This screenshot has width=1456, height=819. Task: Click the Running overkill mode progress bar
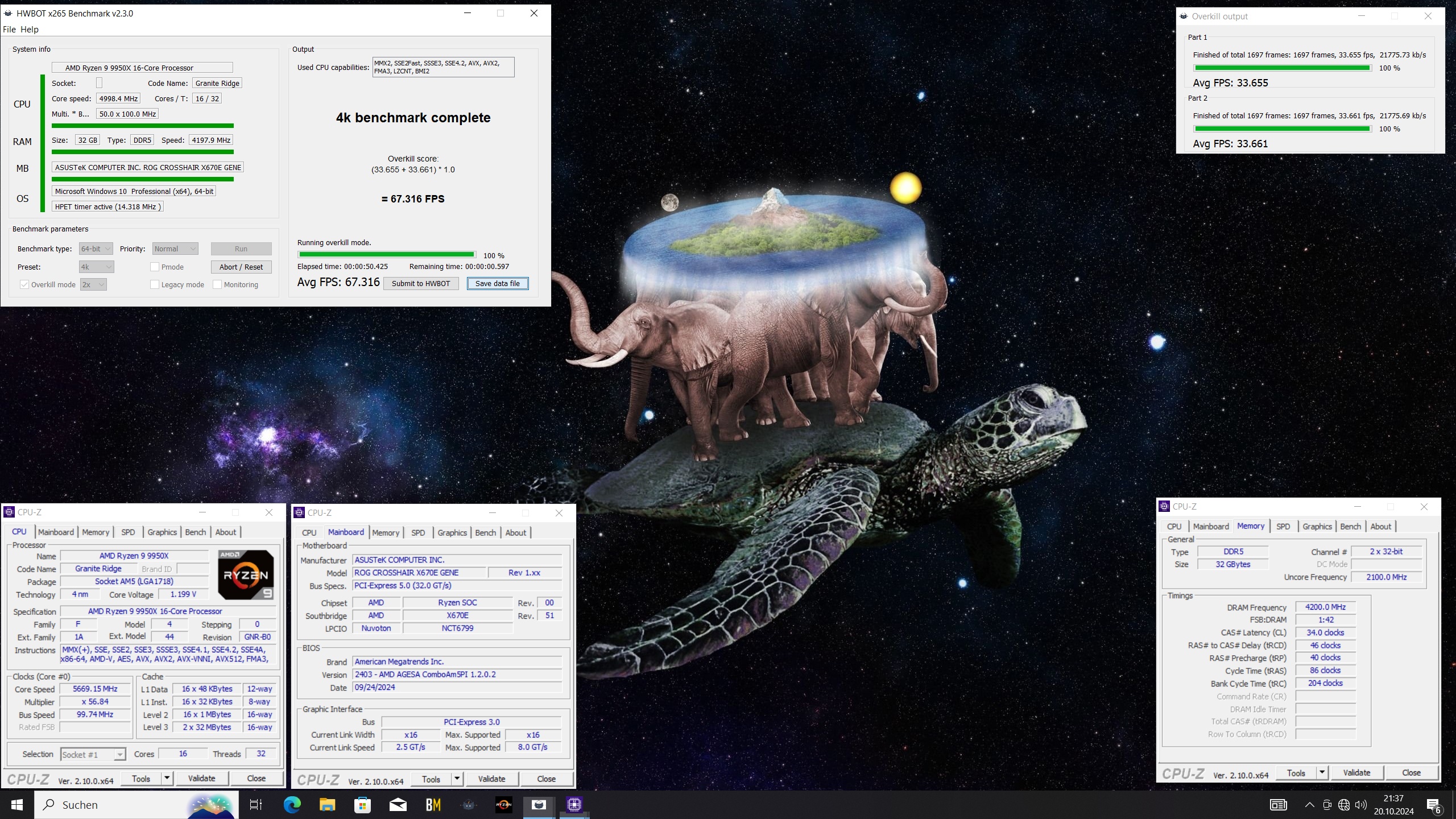pyautogui.click(x=386, y=255)
